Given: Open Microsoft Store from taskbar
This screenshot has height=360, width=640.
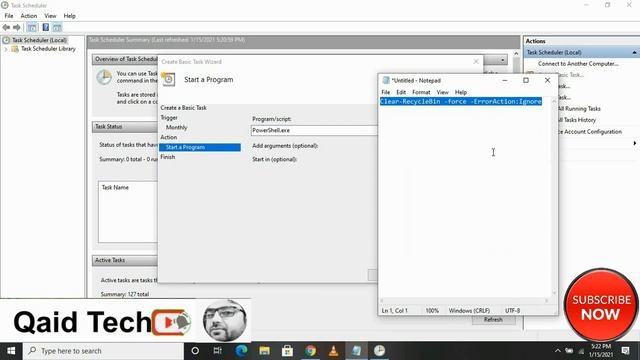Looking at the screenshot, I should click(x=287, y=351).
